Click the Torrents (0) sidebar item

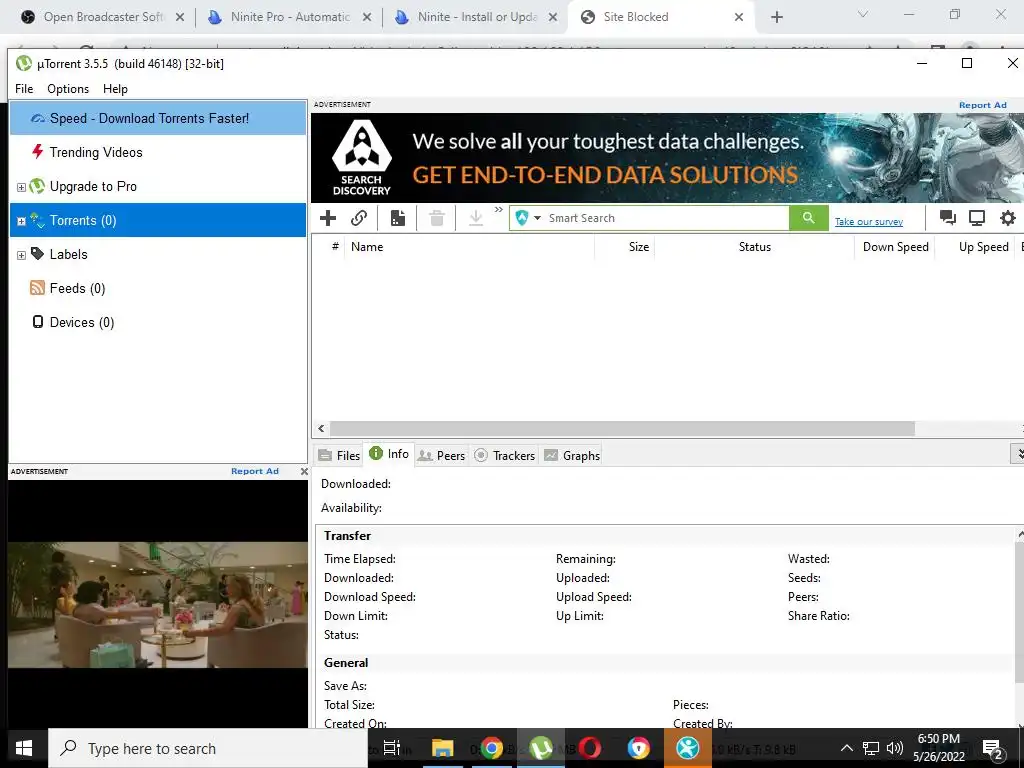coord(157,220)
